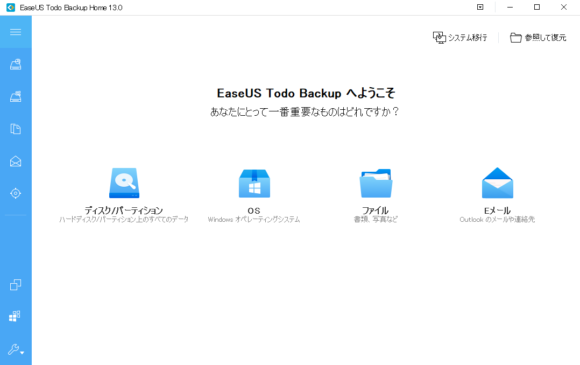Image resolution: width=580 pixels, height=365 pixels.
Task: Open the clone tool in sidebar
Action: (16, 284)
